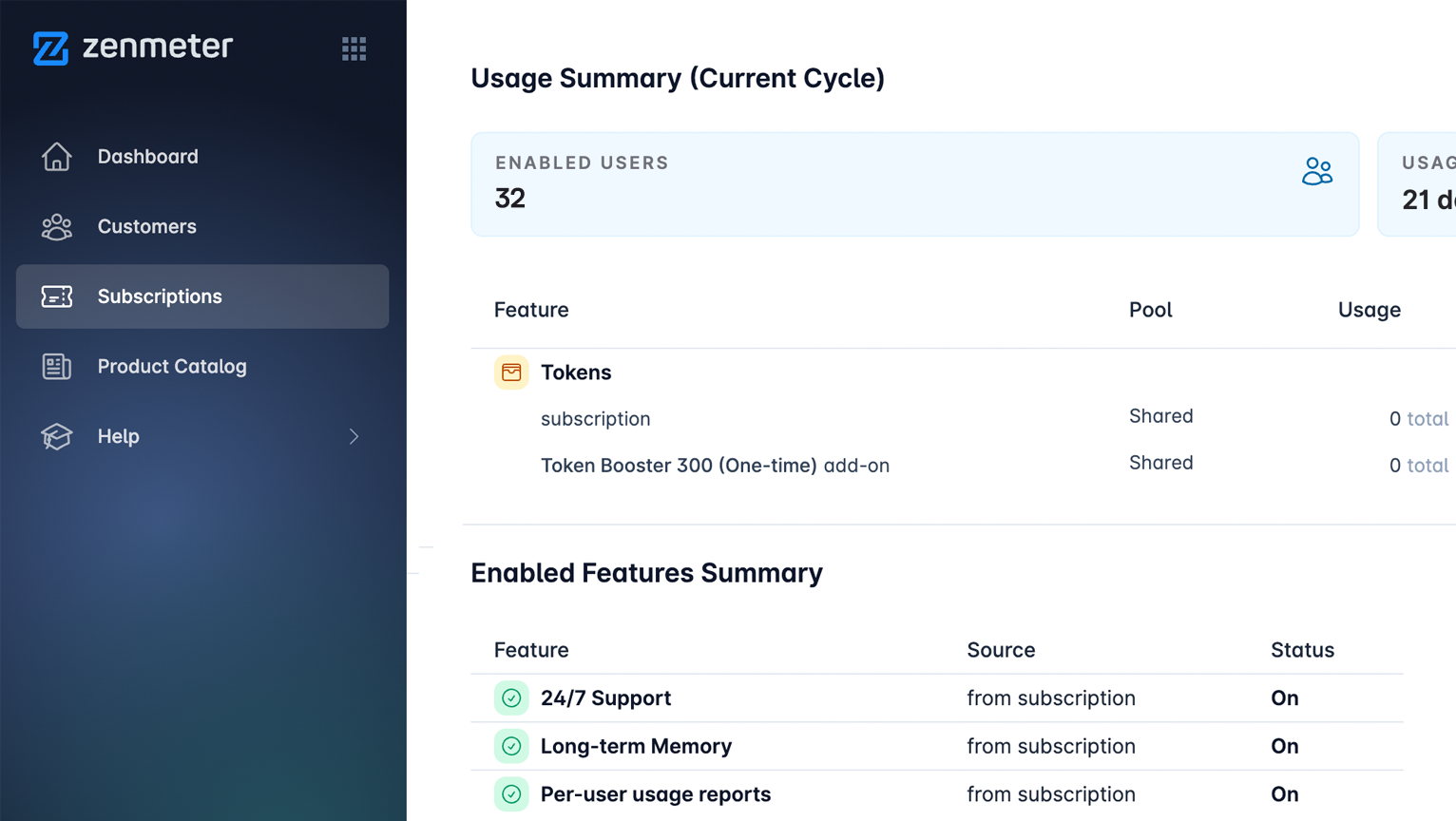The width and height of the screenshot is (1456, 821).
Task: Click Shared pool value for Token Booster row
Action: tap(1161, 463)
